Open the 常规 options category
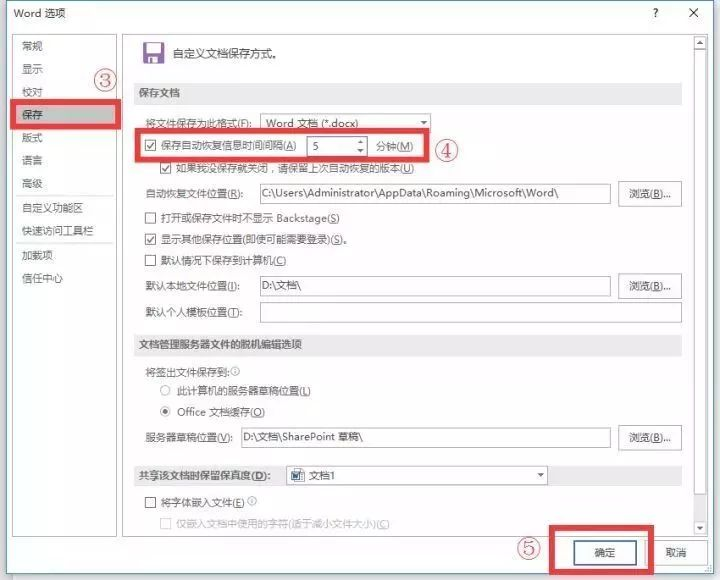Screen dimensions: 720x580 pos(32,46)
